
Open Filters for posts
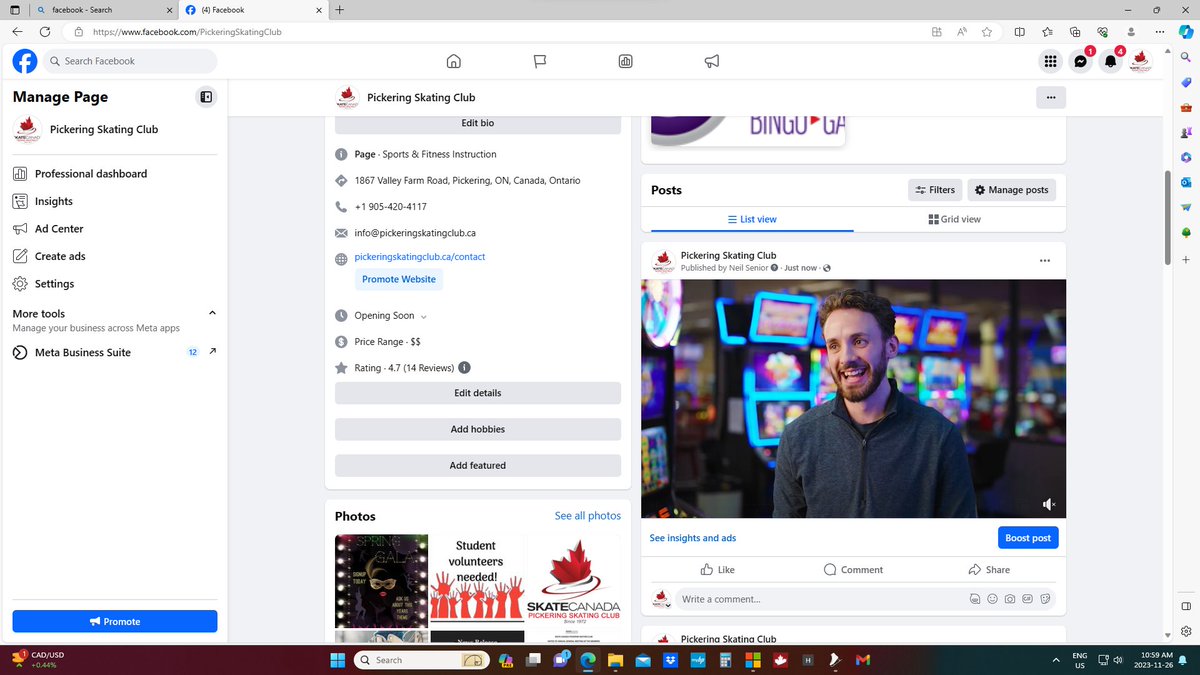click(935, 190)
